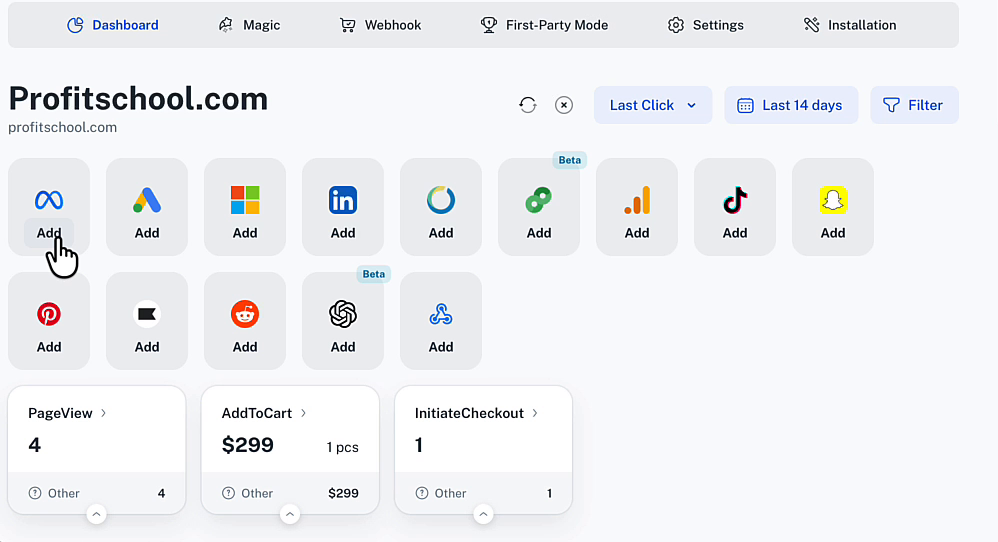Open the Settings tab
This screenshot has width=998, height=542.
(705, 25)
